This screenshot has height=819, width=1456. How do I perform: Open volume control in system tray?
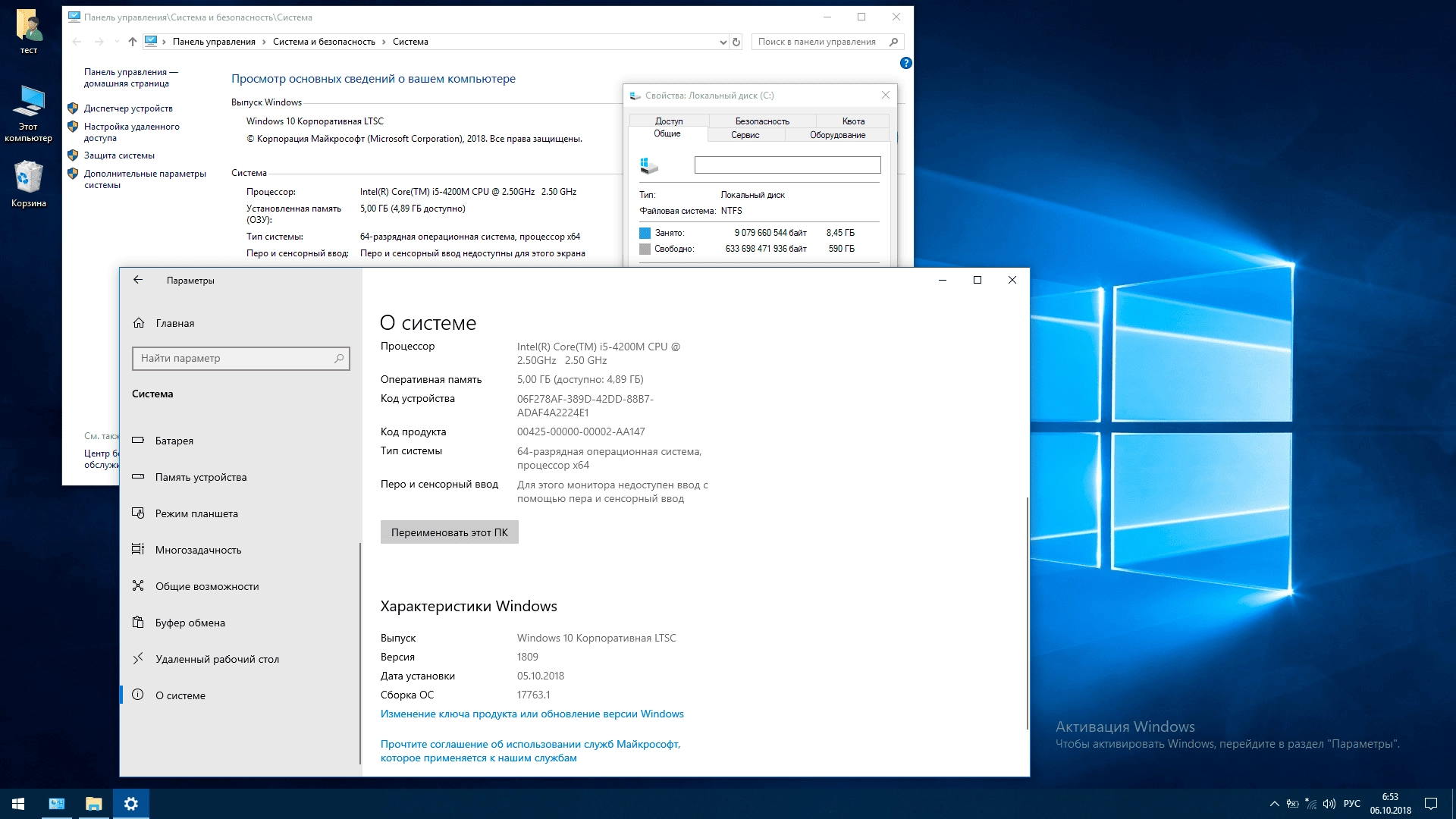[1329, 804]
